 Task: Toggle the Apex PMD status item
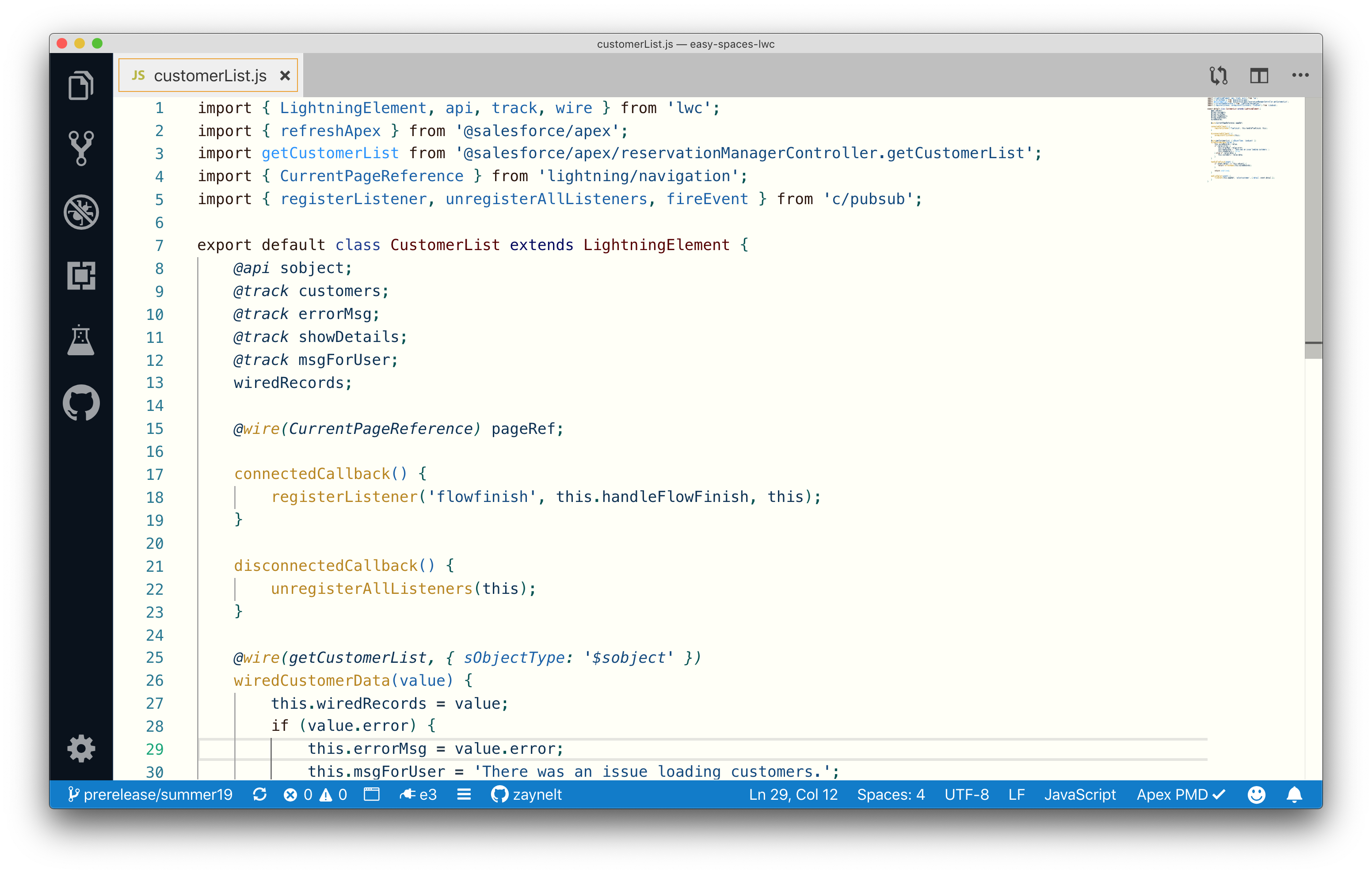pyautogui.click(x=1180, y=794)
